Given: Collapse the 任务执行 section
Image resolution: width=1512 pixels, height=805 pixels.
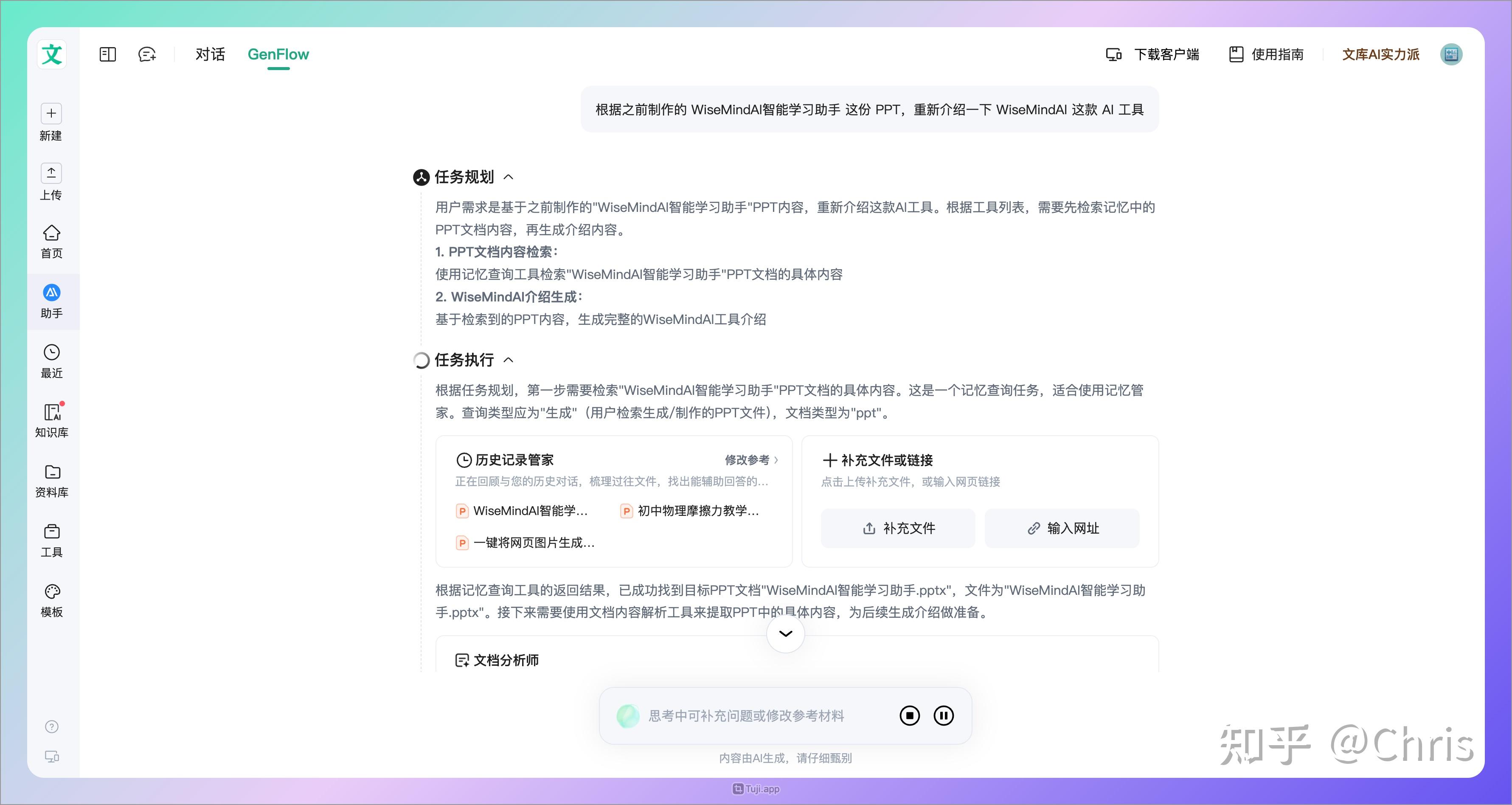Looking at the screenshot, I should click(509, 360).
